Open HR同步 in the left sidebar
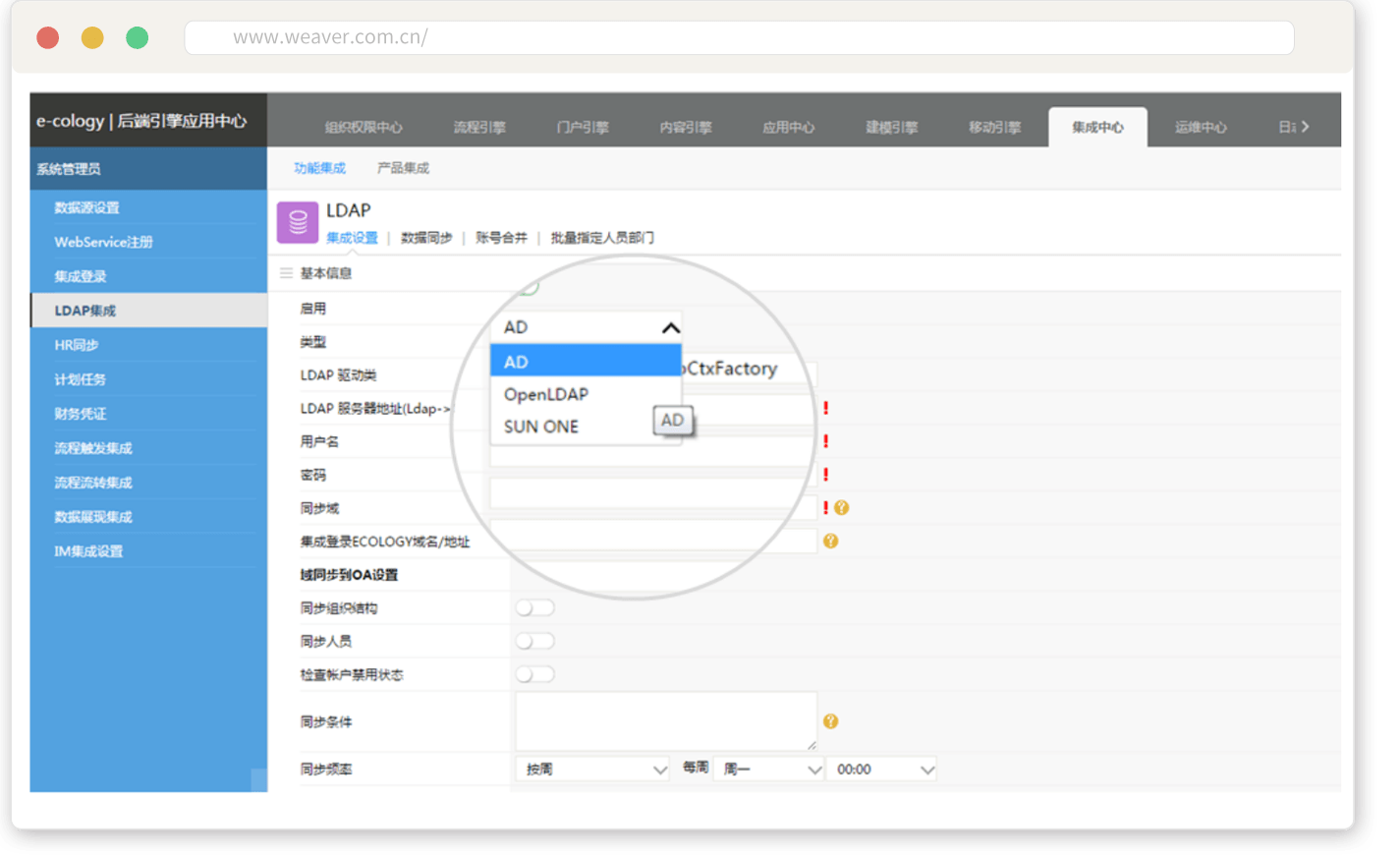This screenshot has width=1400, height=860. [x=77, y=345]
